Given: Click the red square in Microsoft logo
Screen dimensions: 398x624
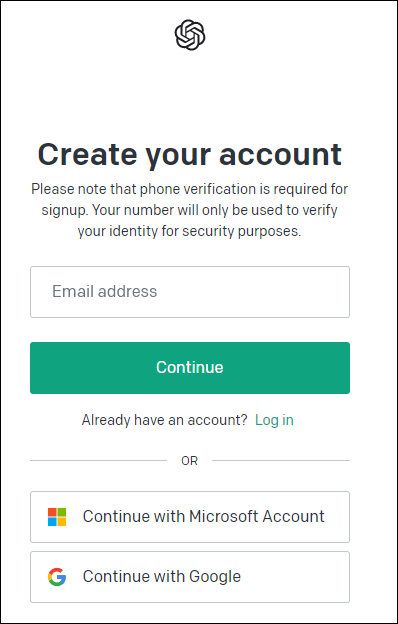Looking at the screenshot, I should [x=52, y=512].
